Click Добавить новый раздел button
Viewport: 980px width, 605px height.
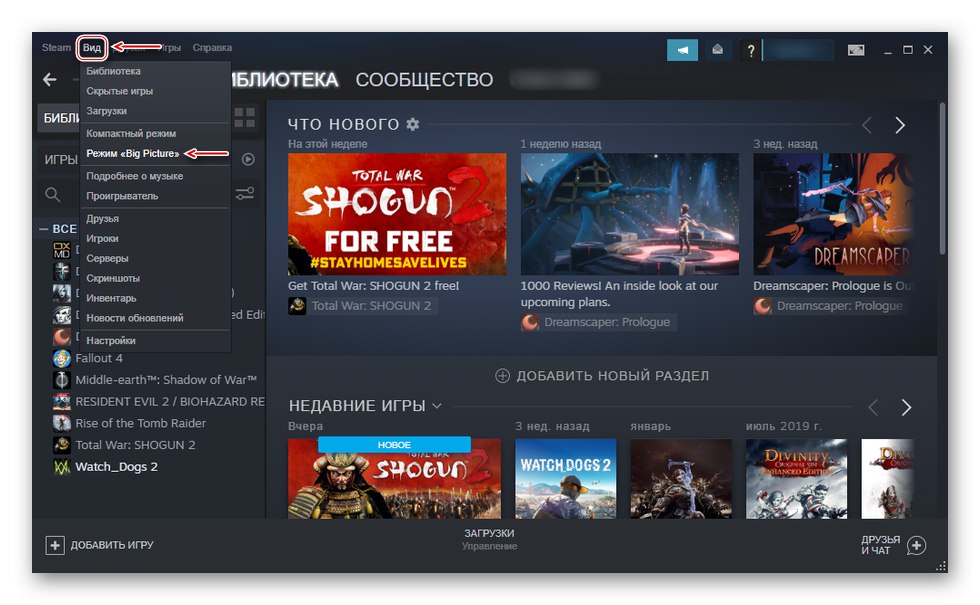(602, 376)
